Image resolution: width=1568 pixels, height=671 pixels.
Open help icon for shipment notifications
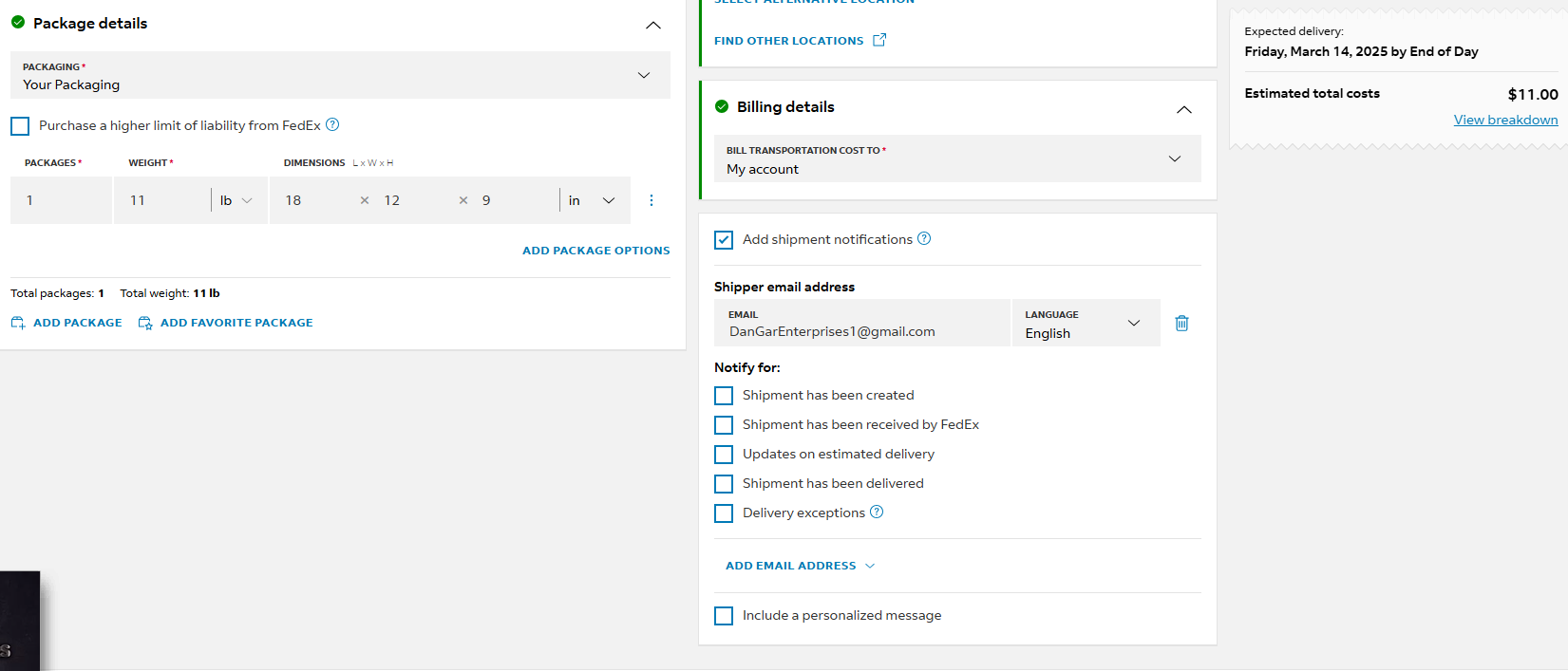pos(924,238)
